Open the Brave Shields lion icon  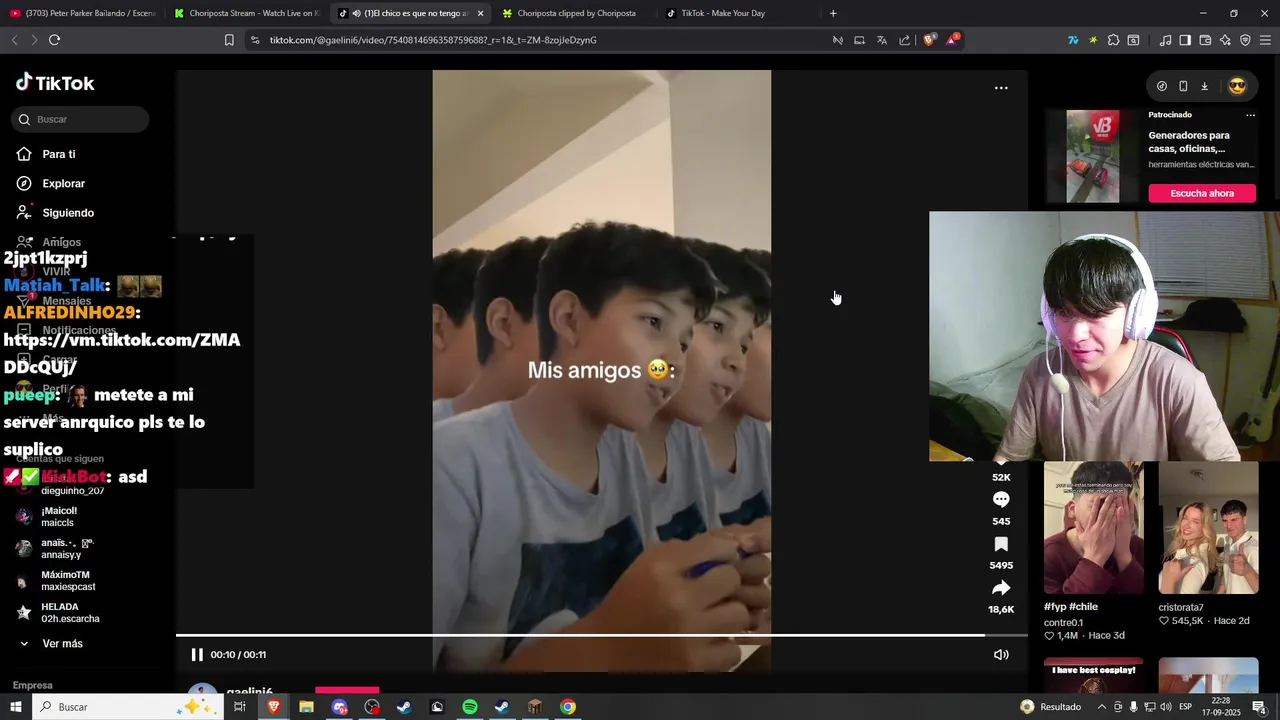(x=929, y=40)
